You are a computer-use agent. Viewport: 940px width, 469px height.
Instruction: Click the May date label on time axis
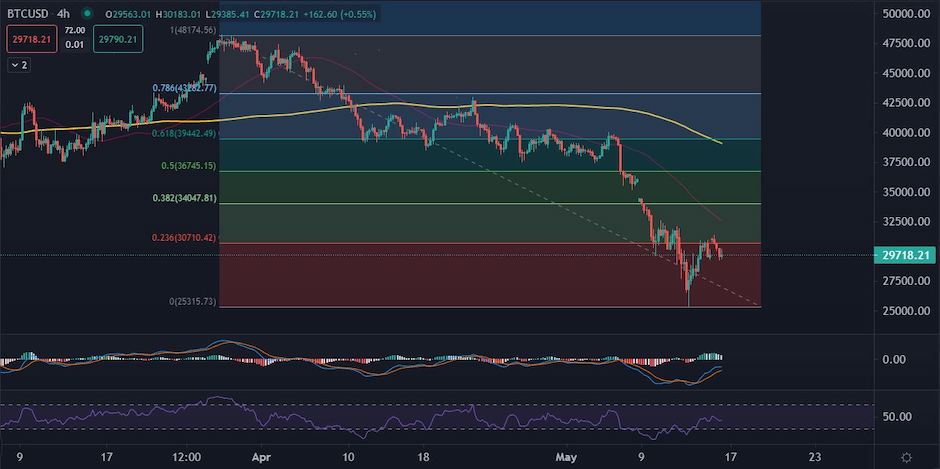(565, 457)
